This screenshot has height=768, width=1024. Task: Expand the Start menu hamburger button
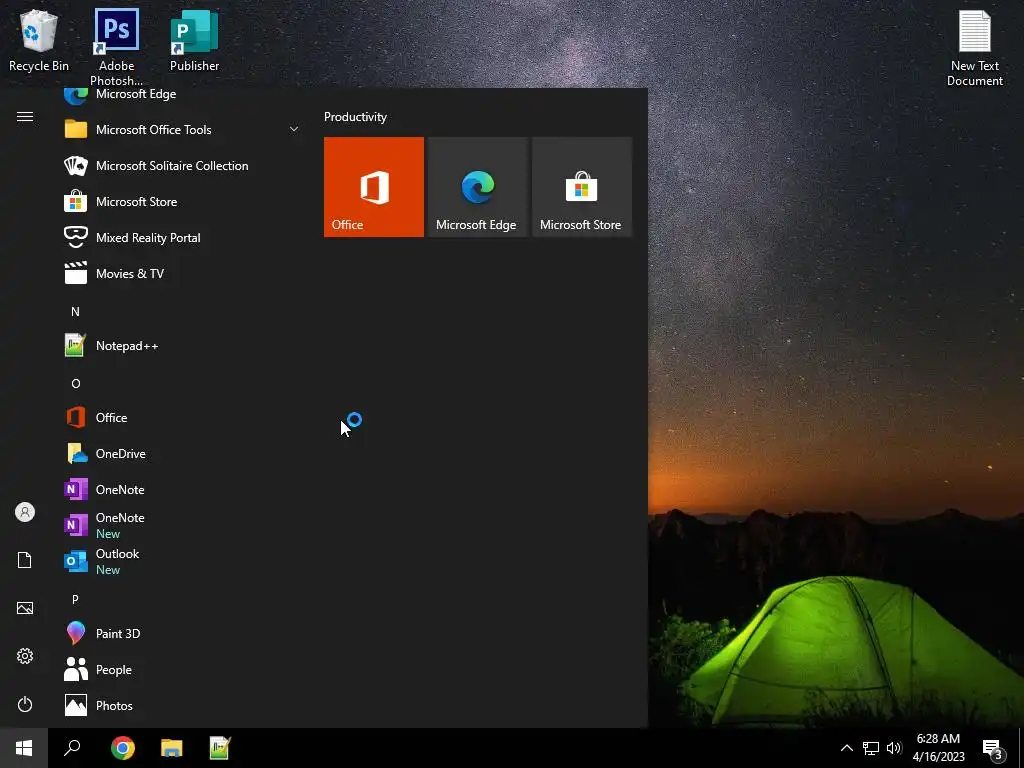tap(25, 116)
